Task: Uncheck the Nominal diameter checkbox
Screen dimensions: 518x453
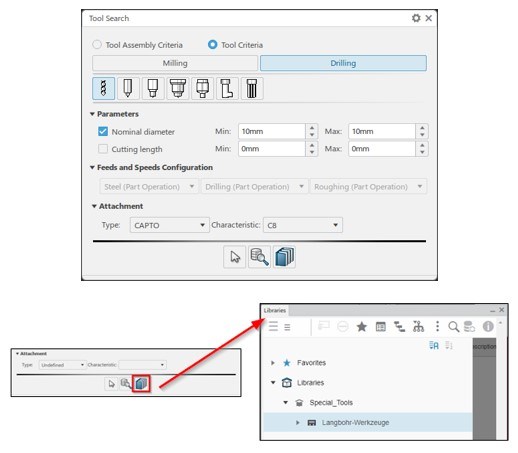Action: tap(103, 131)
